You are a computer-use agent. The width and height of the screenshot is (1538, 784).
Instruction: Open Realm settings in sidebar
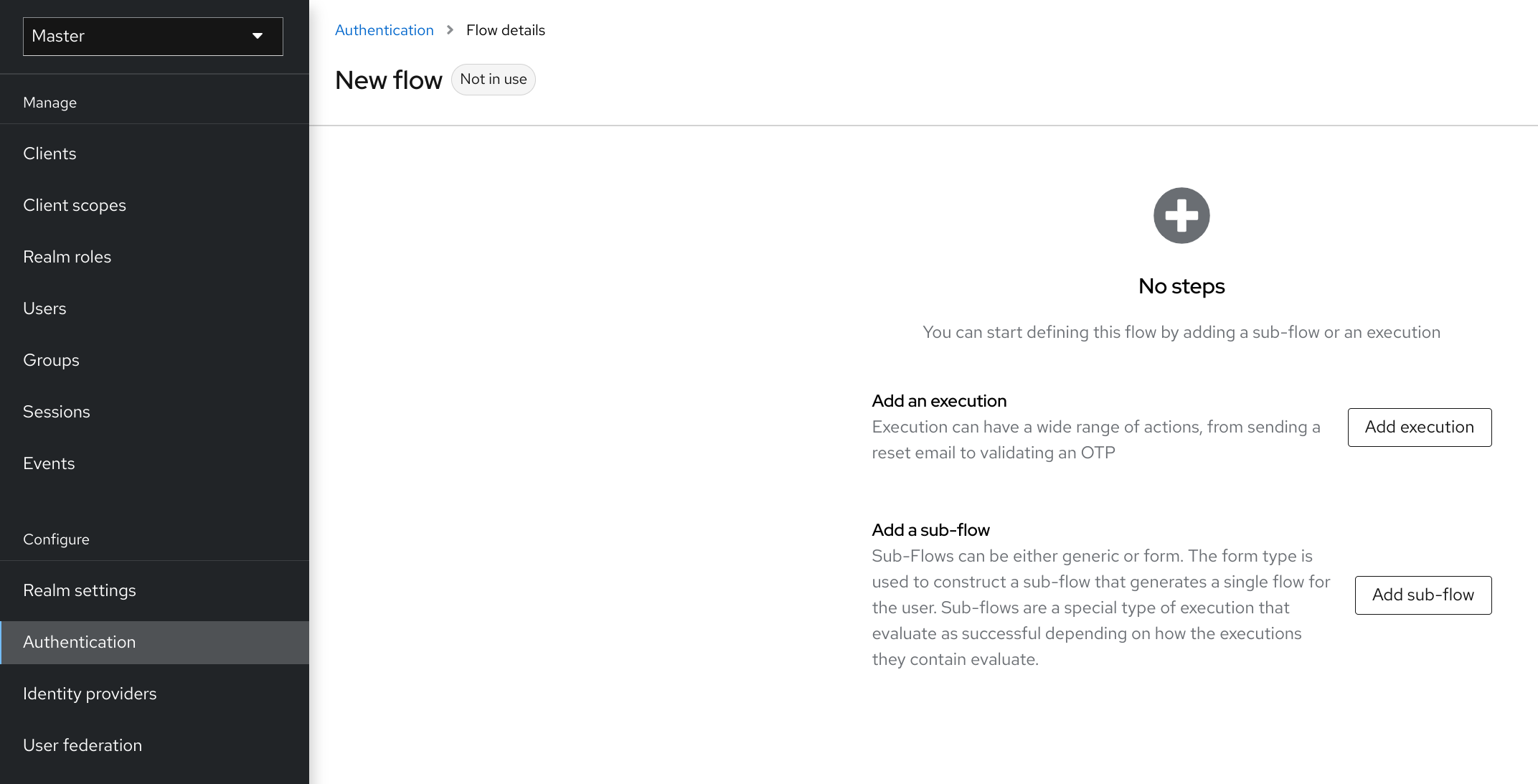point(80,590)
